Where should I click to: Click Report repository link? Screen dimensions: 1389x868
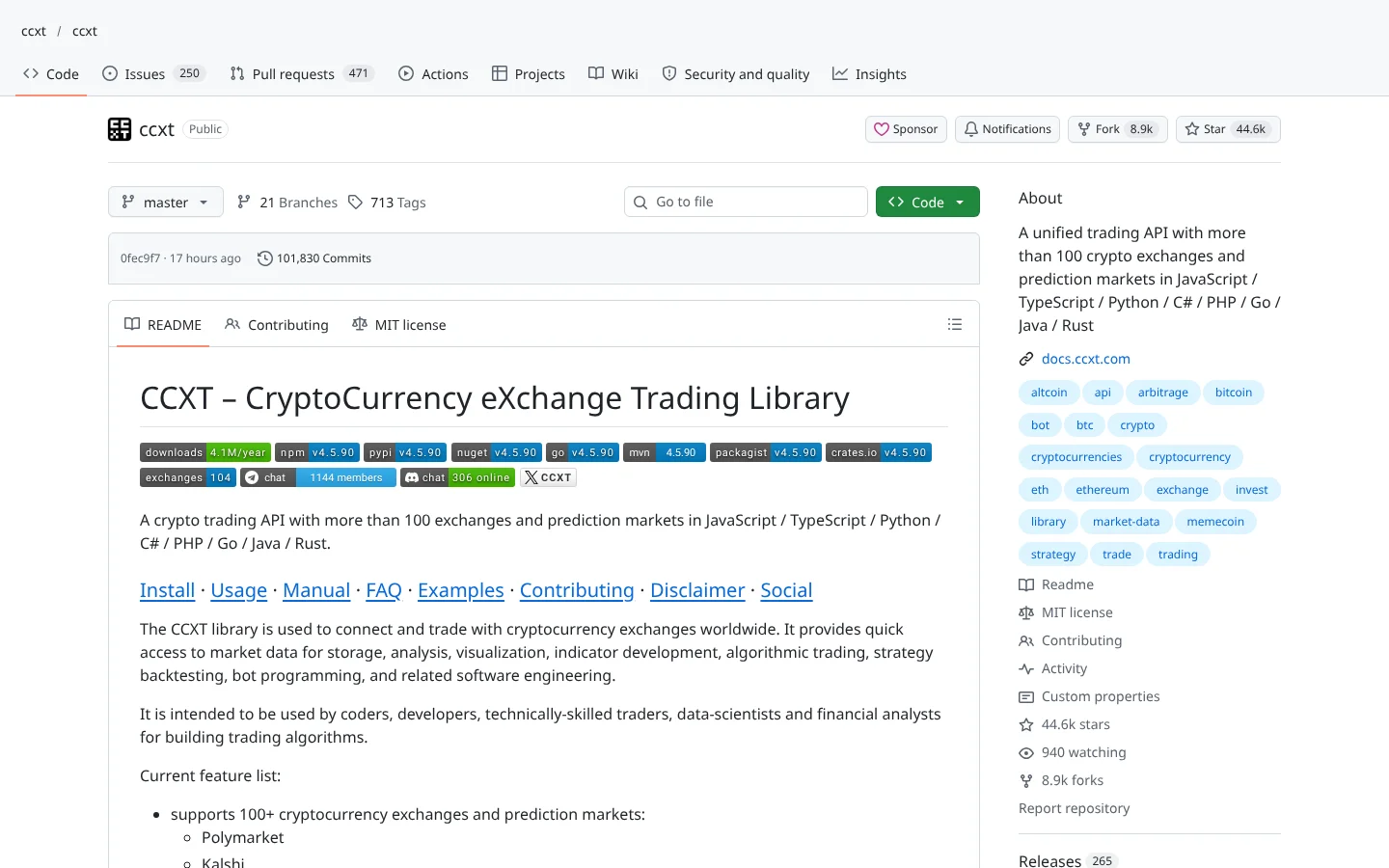point(1075,808)
